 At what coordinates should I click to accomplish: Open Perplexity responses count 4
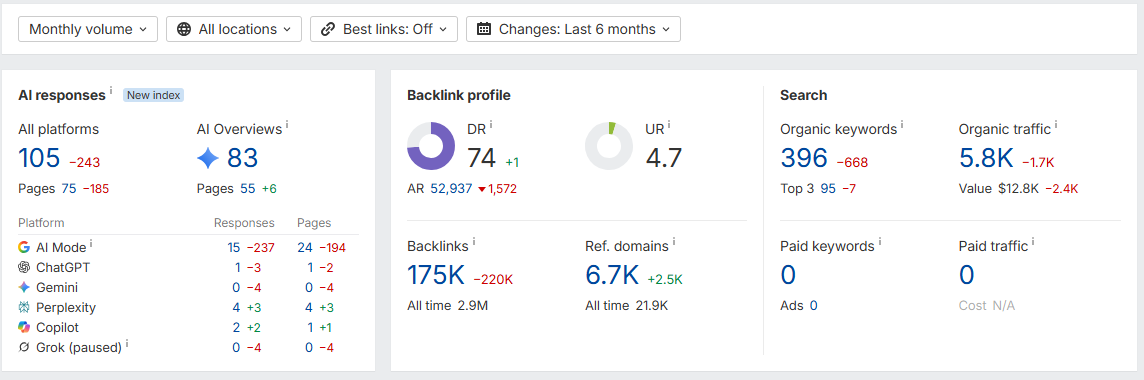[x=236, y=308]
